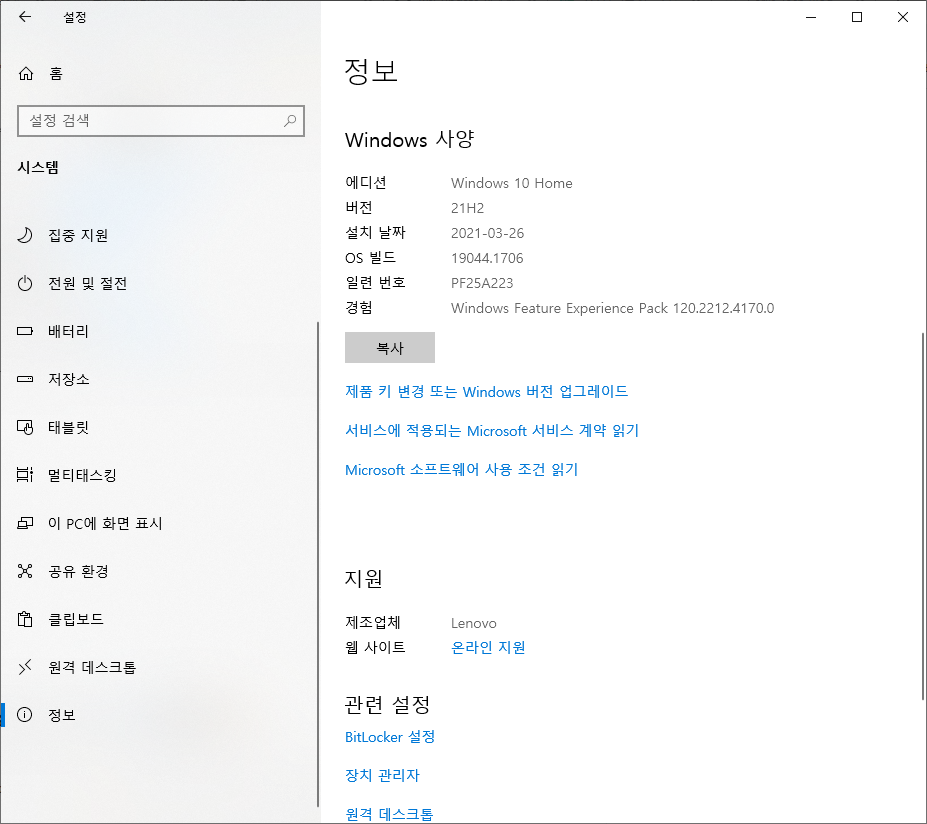927x824 pixels.
Task: Click the back arrow icon
Action: pyautogui.click(x=25, y=17)
